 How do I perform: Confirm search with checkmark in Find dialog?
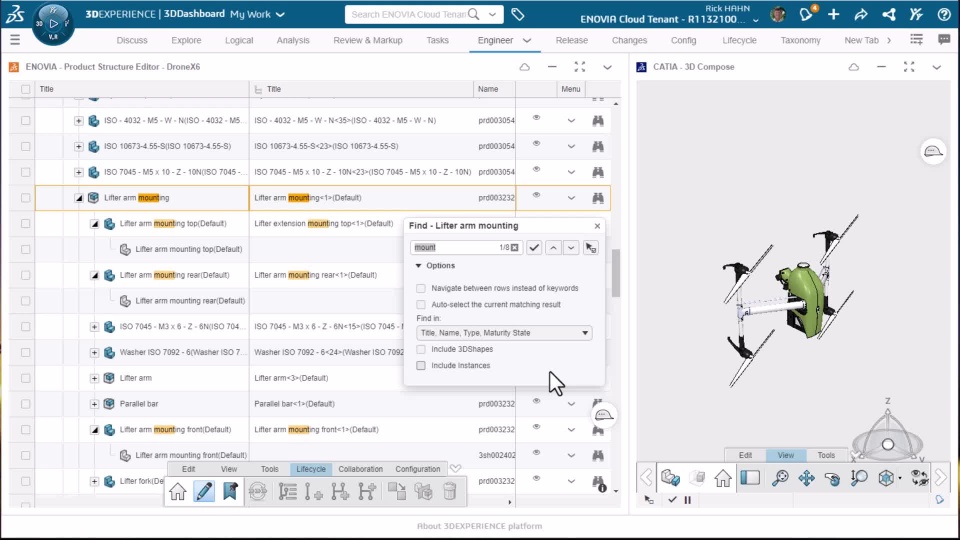(534, 247)
